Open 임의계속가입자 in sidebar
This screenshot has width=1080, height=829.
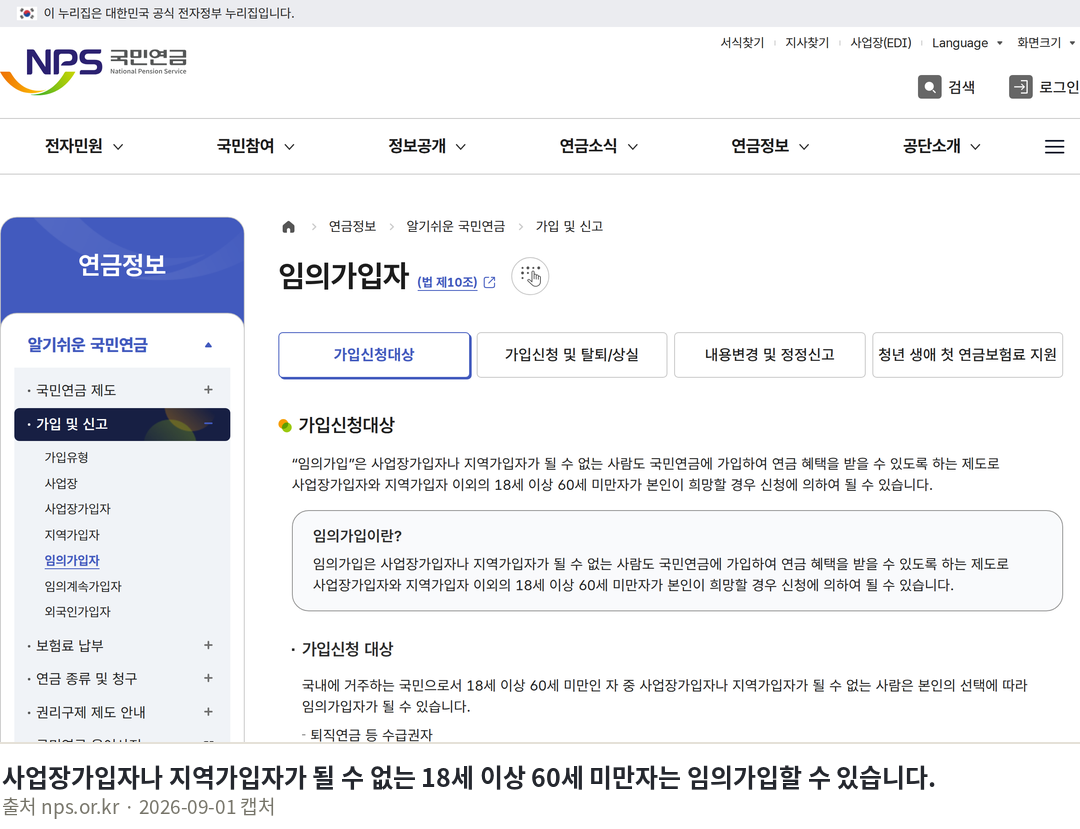click(x=83, y=586)
